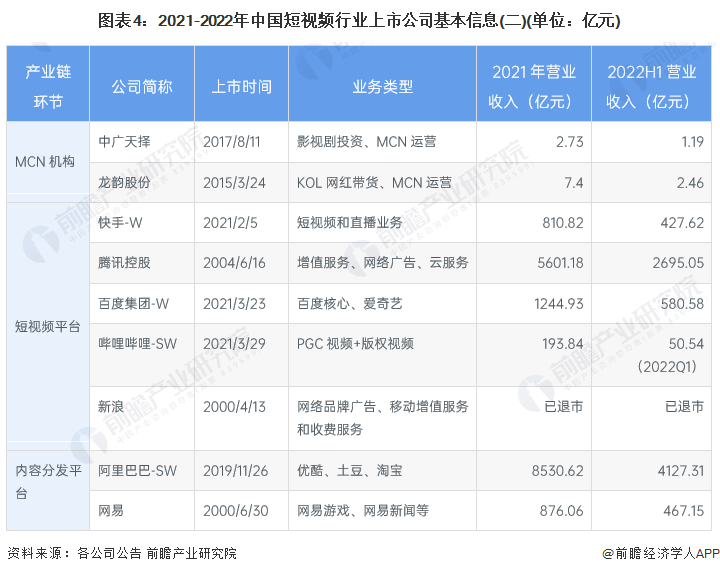Click the source note 资料来源 text

pos(122,553)
